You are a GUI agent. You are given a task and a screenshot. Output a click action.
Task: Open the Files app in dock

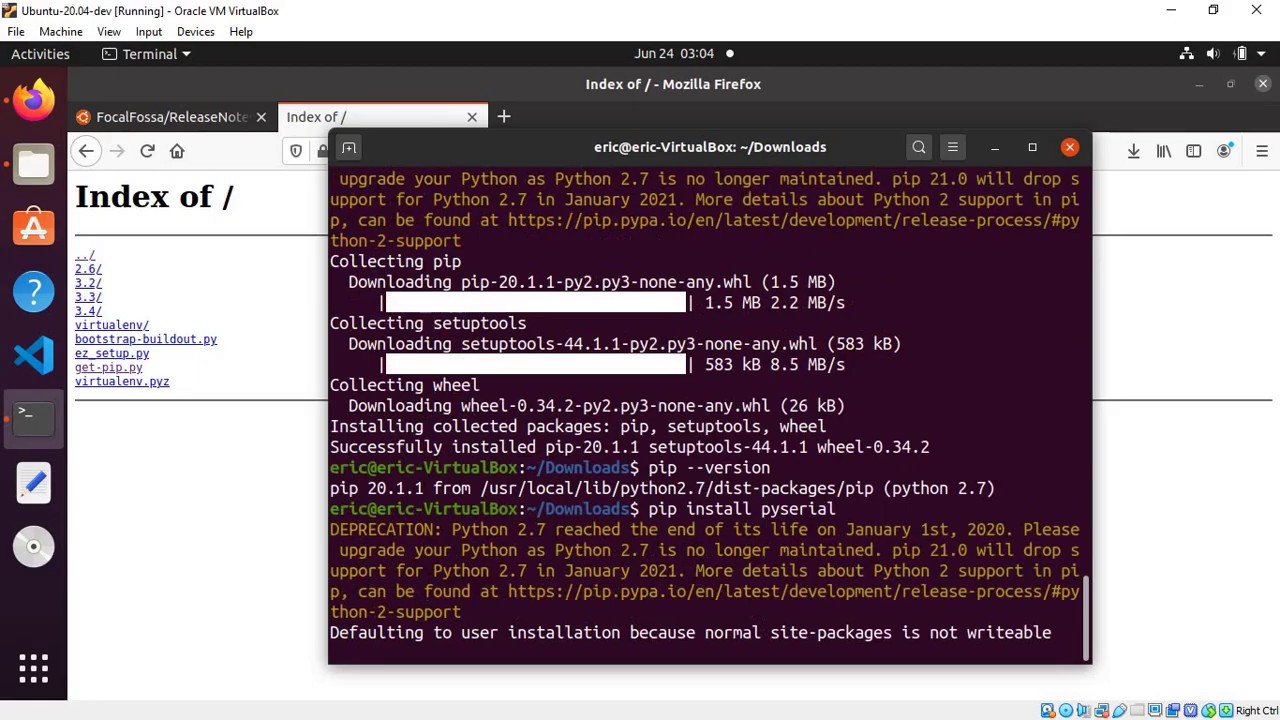[33, 164]
